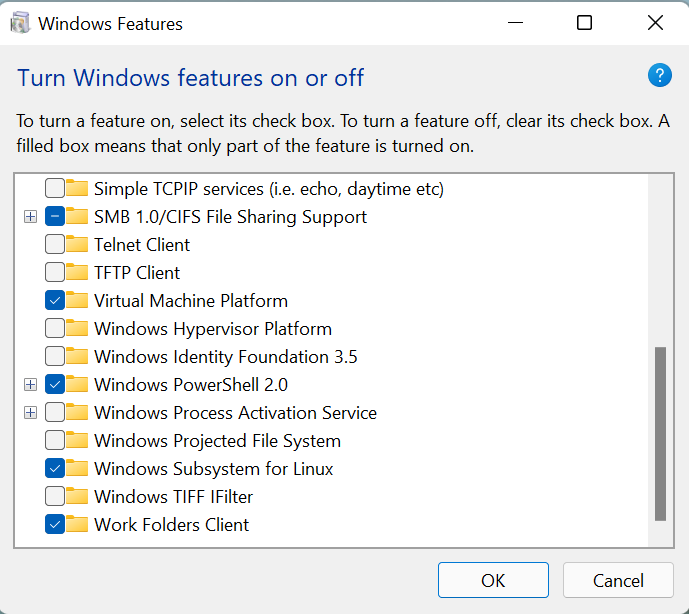Click folder icon next to Windows TIFF IFilter
Screen dimensions: 689x614
point(77,497)
